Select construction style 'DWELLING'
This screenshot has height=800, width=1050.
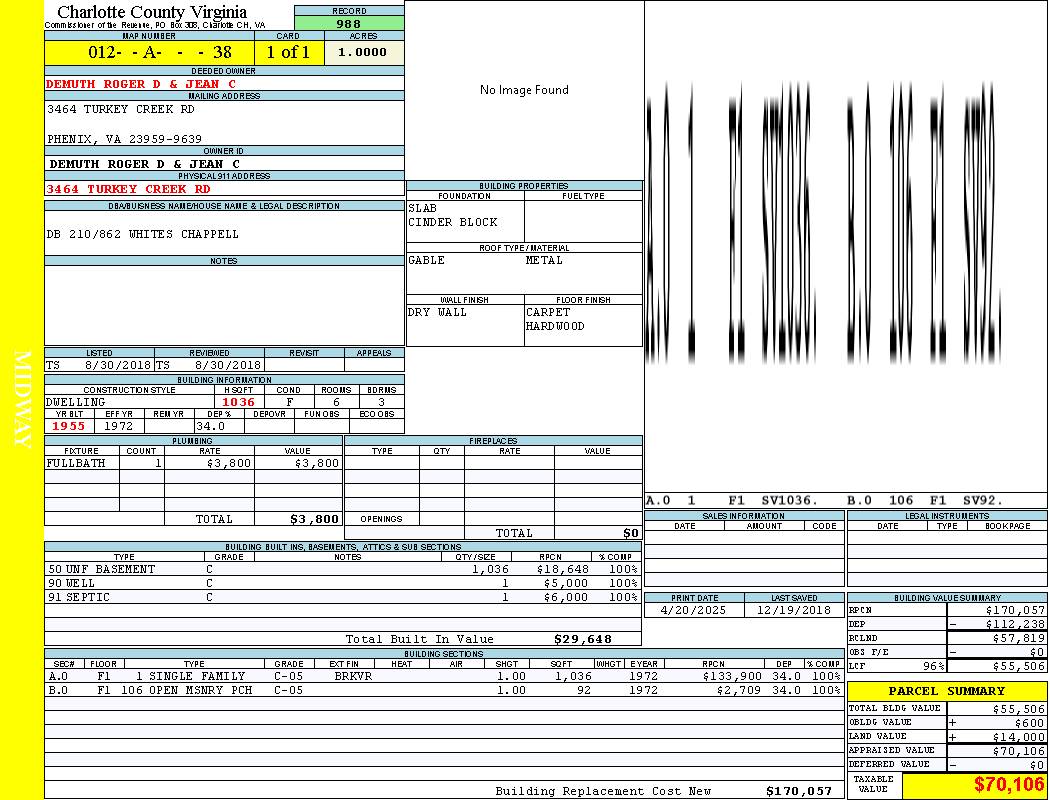click(76, 402)
